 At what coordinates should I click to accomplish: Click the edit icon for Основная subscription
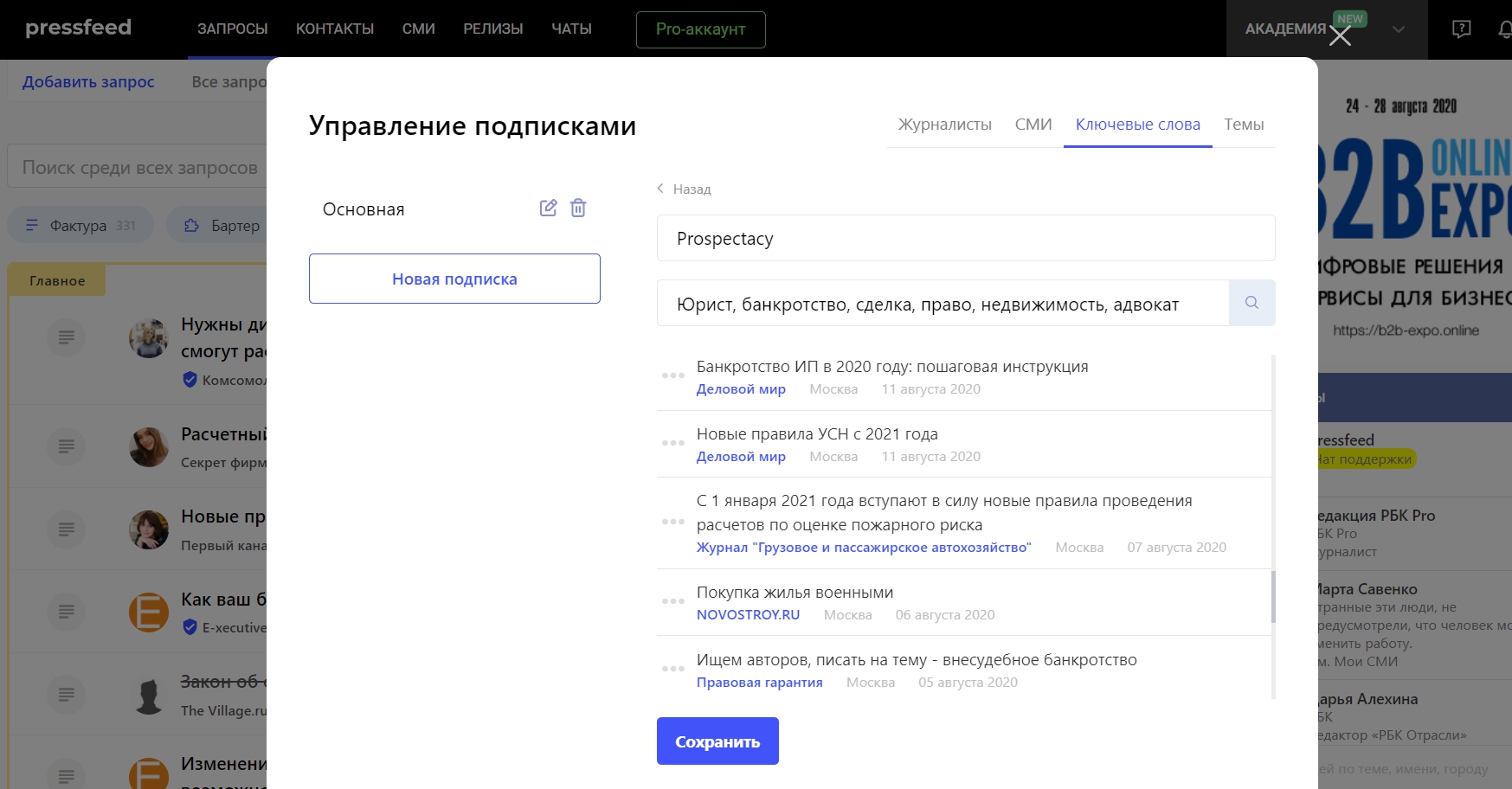pos(548,208)
